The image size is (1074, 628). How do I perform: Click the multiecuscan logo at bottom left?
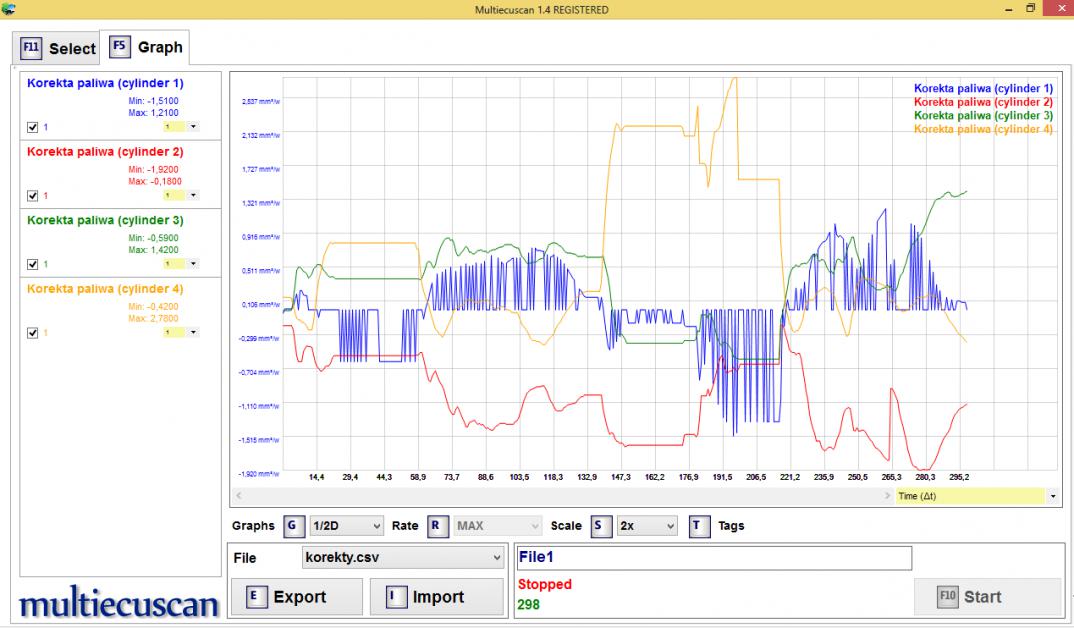click(x=118, y=603)
